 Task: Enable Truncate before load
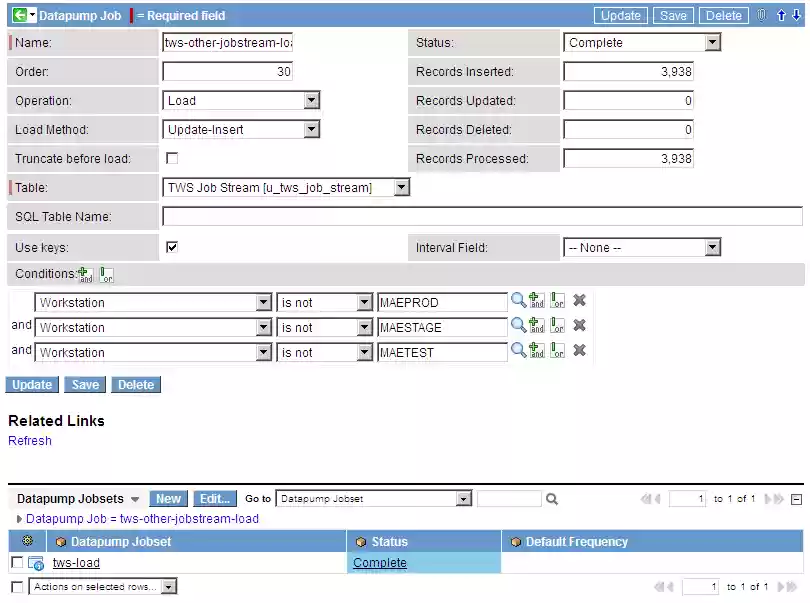[x=170, y=158]
